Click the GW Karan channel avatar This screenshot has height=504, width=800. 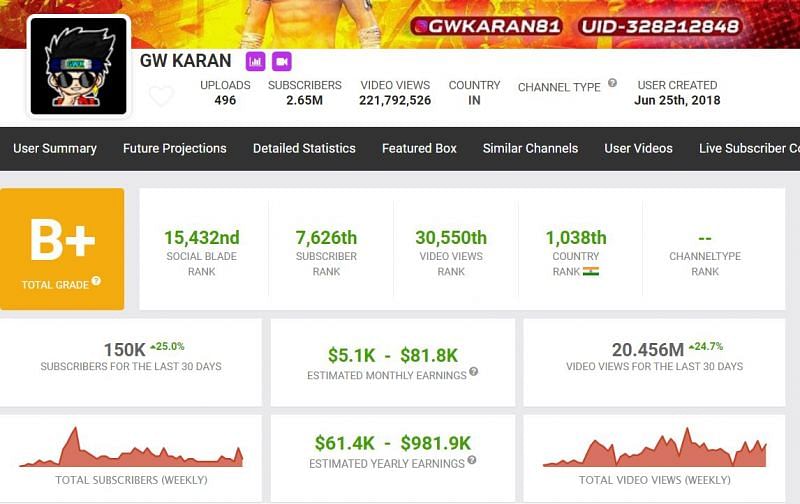pos(78,65)
